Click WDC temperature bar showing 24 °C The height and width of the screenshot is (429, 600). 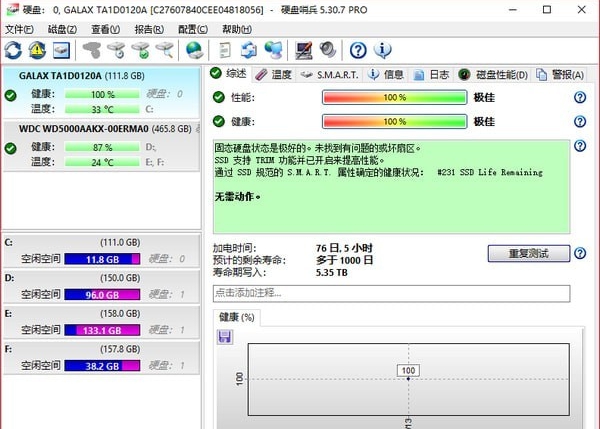point(102,162)
